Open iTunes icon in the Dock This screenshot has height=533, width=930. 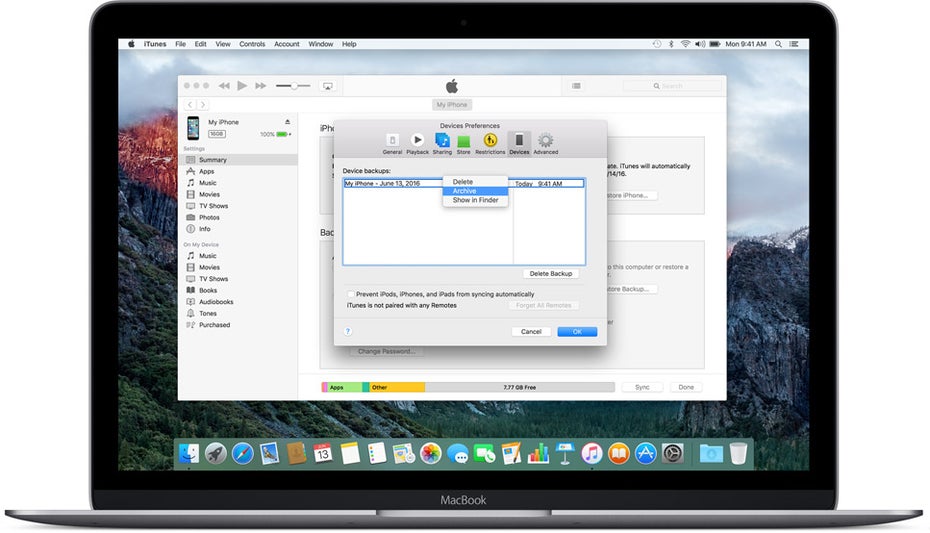591,454
